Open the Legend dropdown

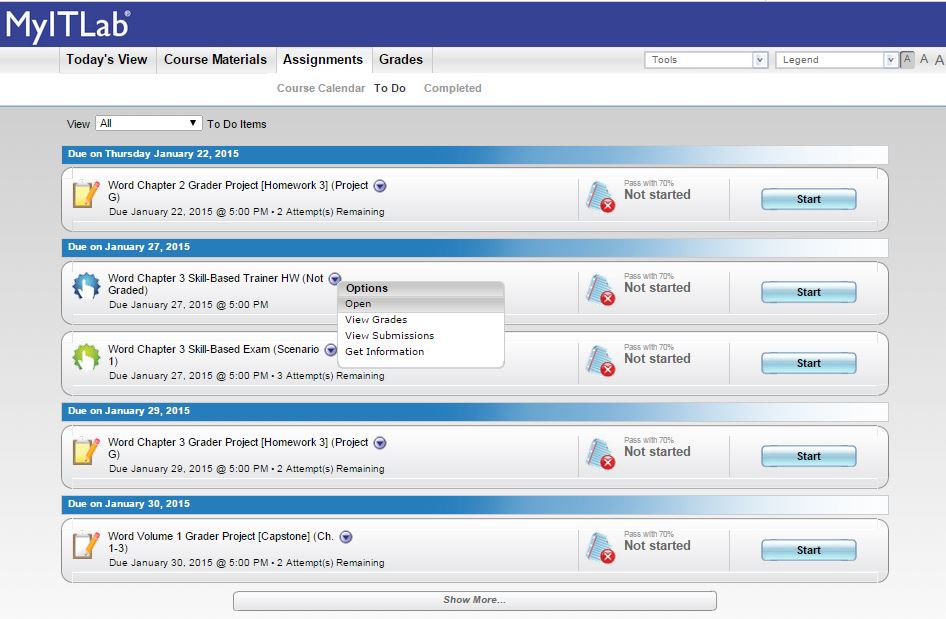836,60
